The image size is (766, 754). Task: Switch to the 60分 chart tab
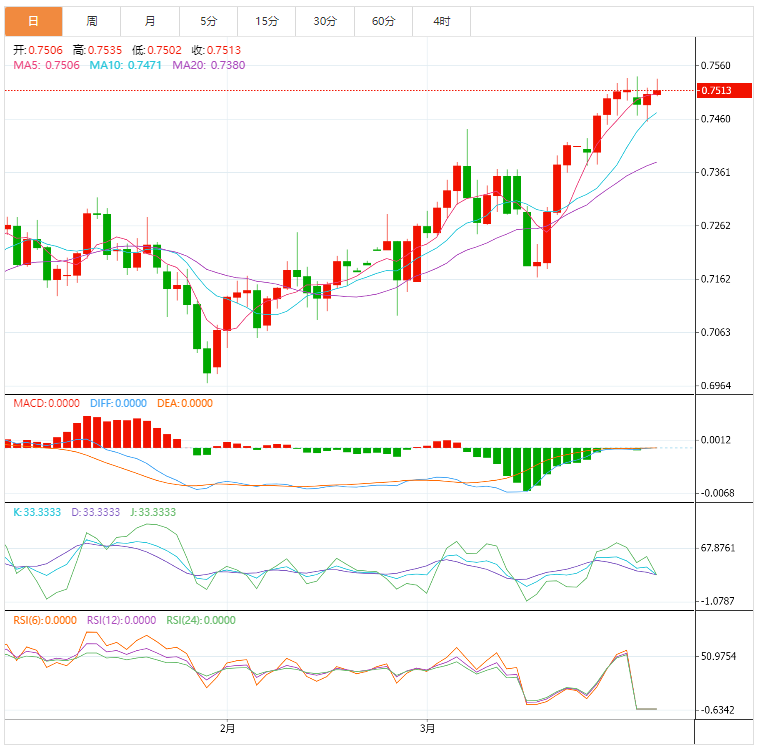coord(383,21)
